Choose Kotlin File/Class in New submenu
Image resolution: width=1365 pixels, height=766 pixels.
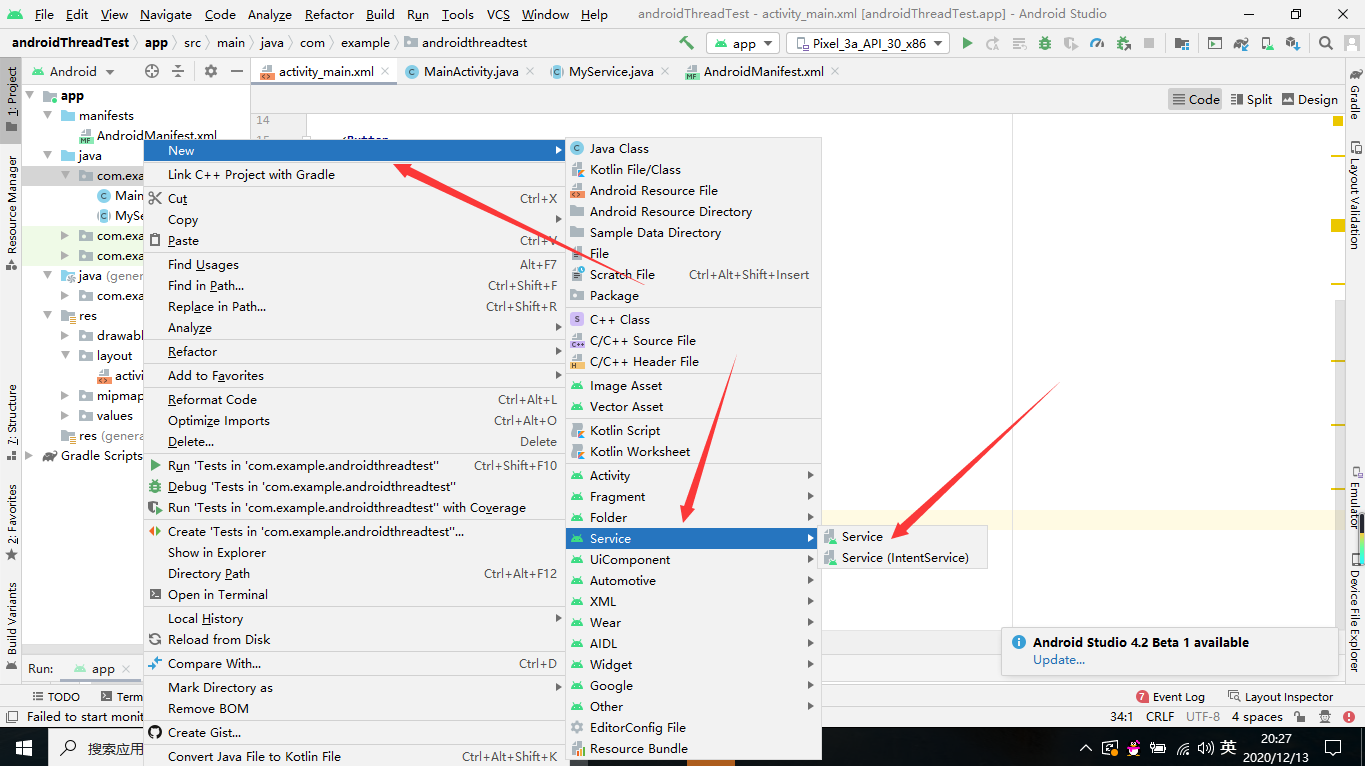693,169
